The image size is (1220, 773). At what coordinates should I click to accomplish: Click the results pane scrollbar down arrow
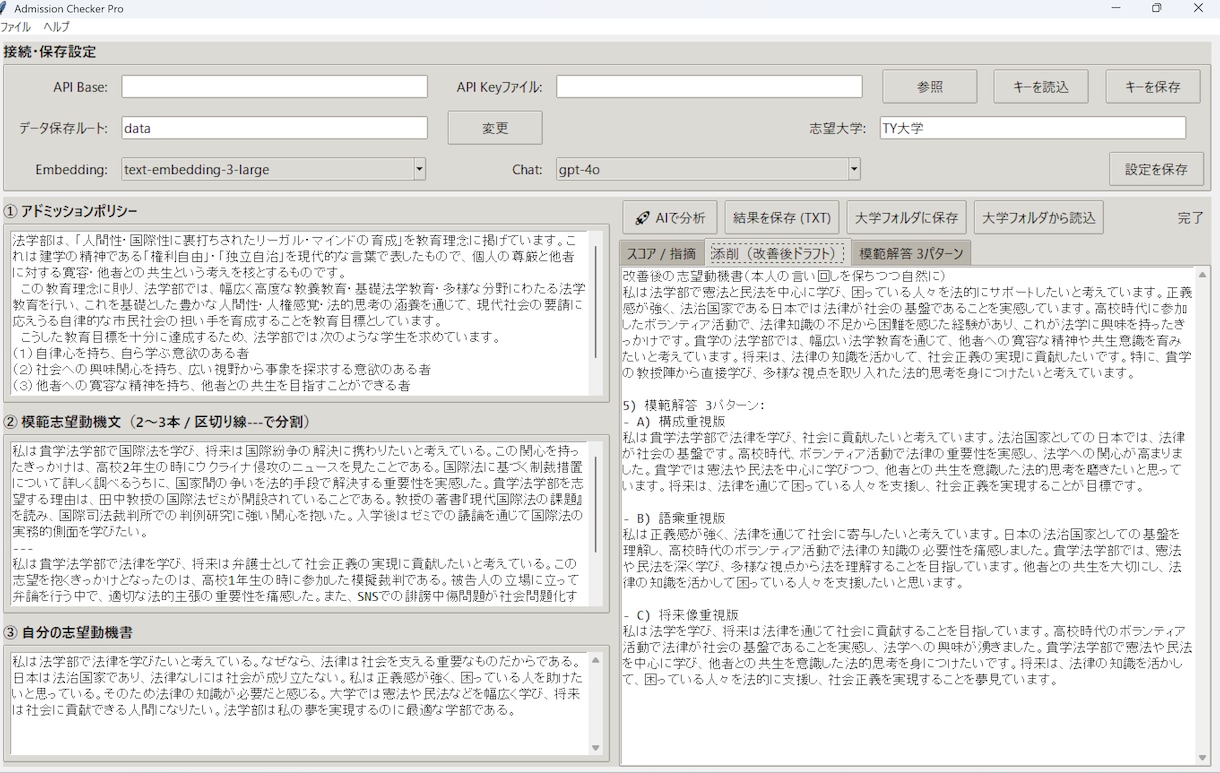(x=1203, y=758)
